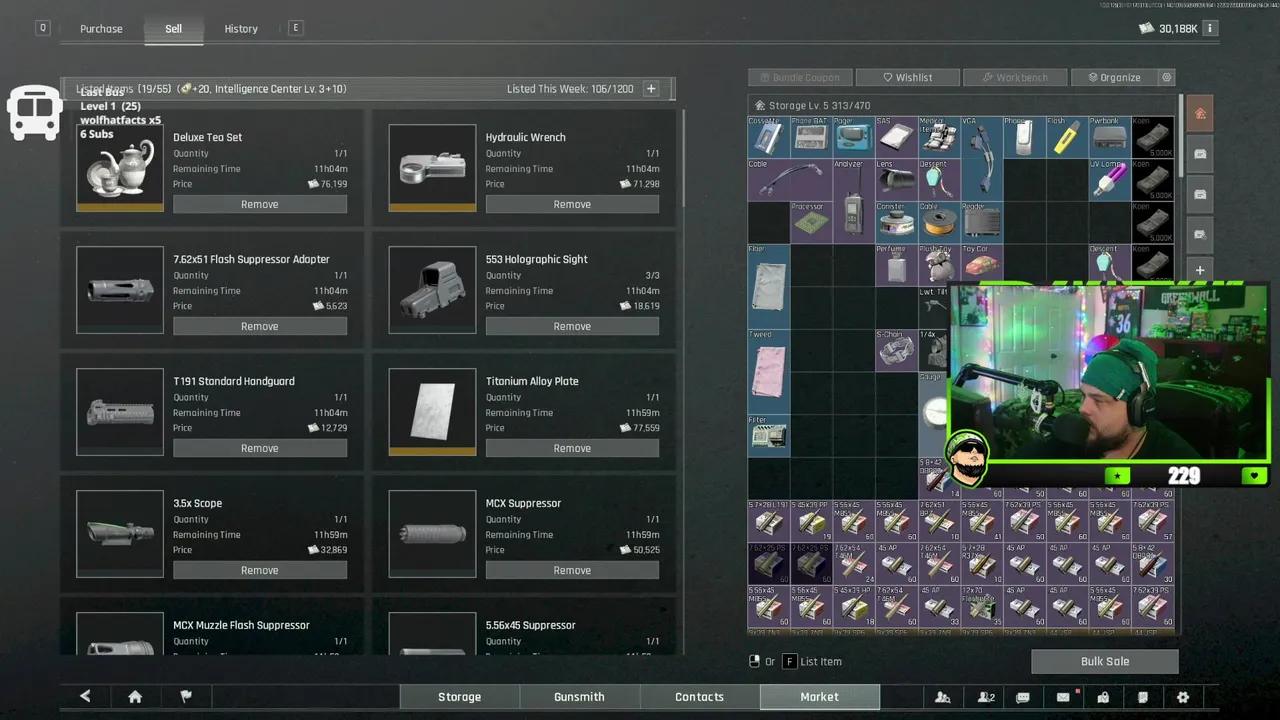Select the yellow Flash drive in storage
1280x720 pixels.
(1066, 137)
